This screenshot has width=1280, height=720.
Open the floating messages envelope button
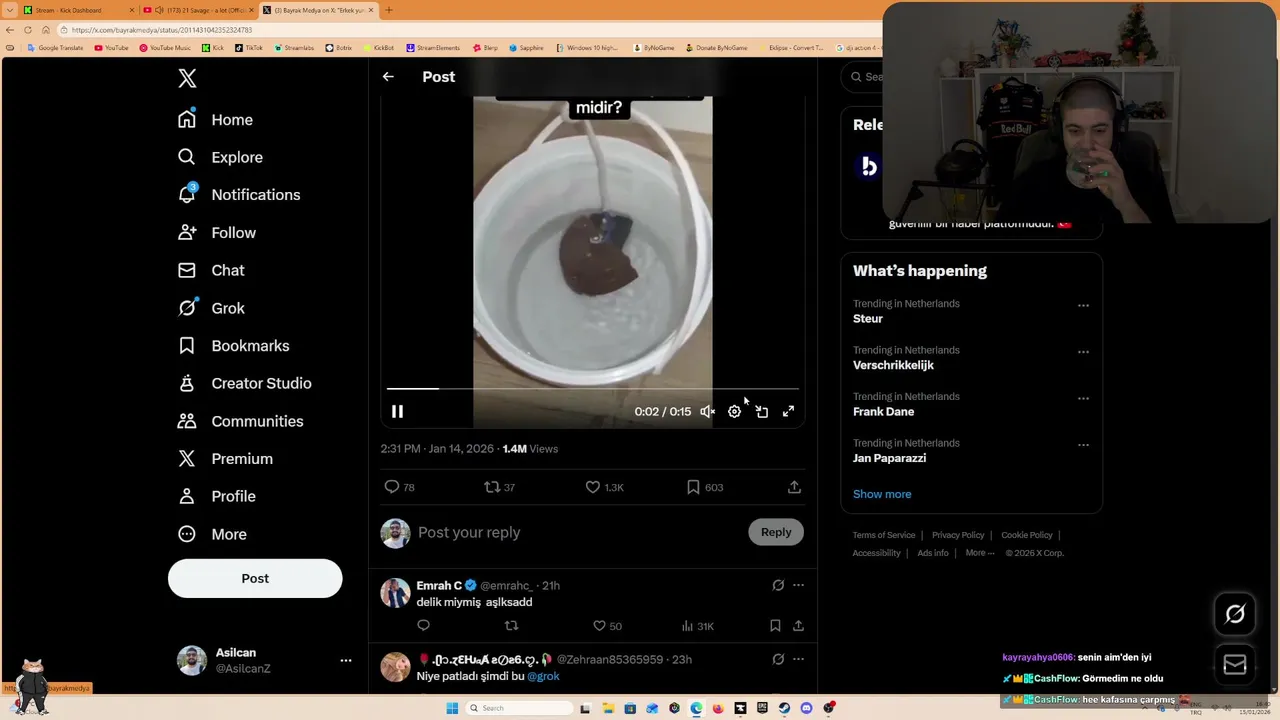tap(1235, 665)
